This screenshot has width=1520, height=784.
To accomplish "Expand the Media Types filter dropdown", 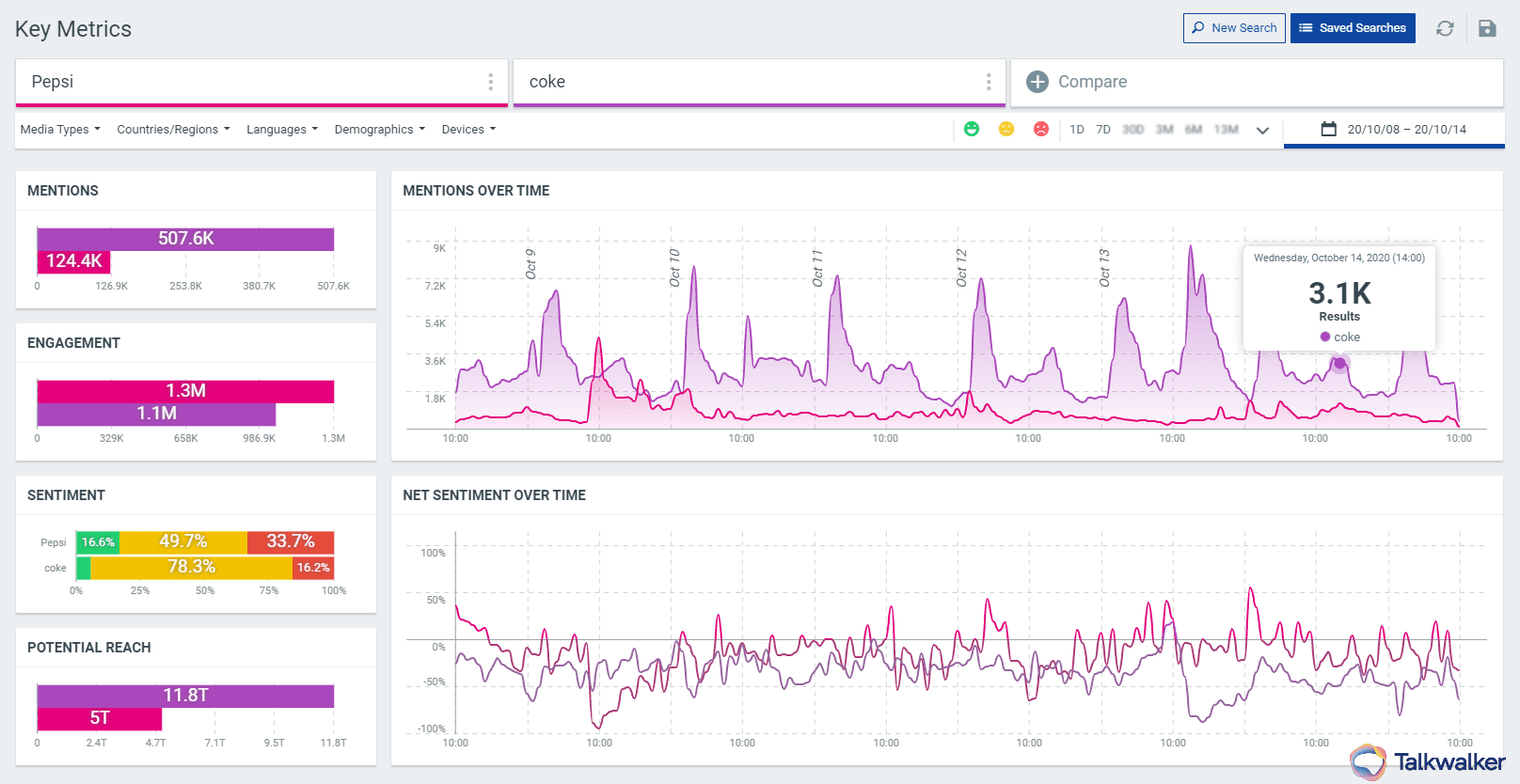I will 60,130.
